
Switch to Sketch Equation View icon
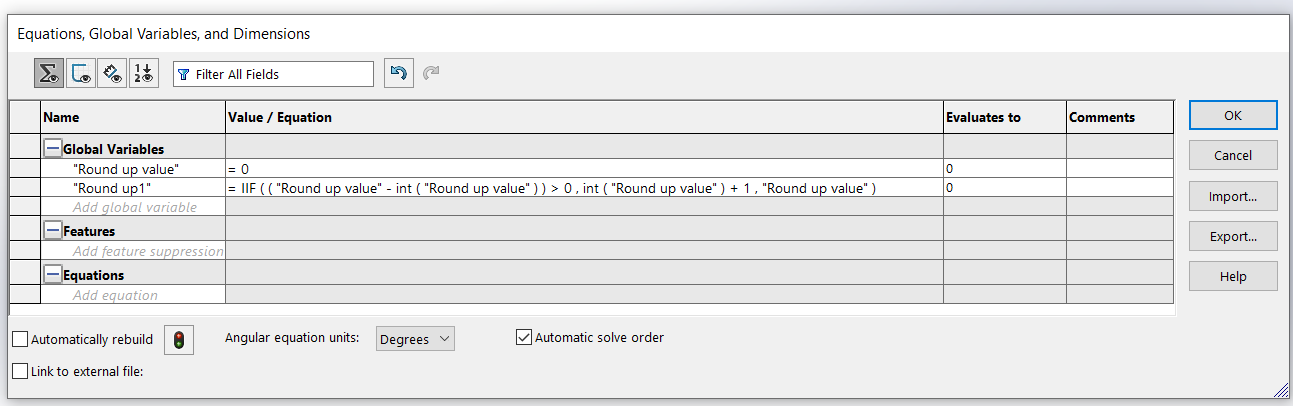pos(81,74)
